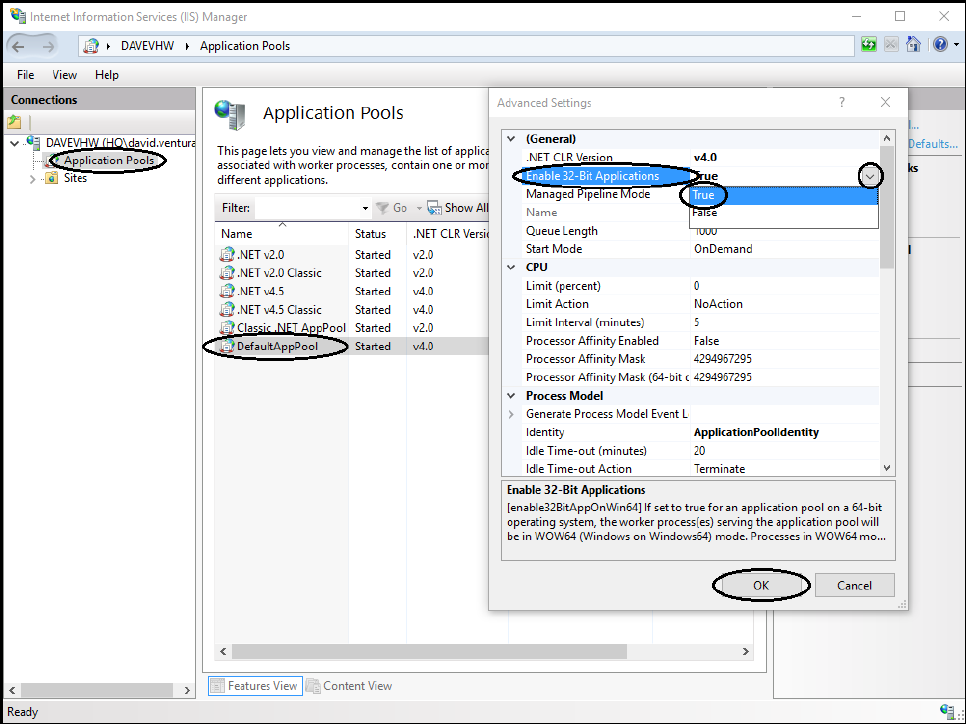Select Application Pools in Connections tree
Image resolution: width=966 pixels, height=724 pixels.
click(109, 160)
